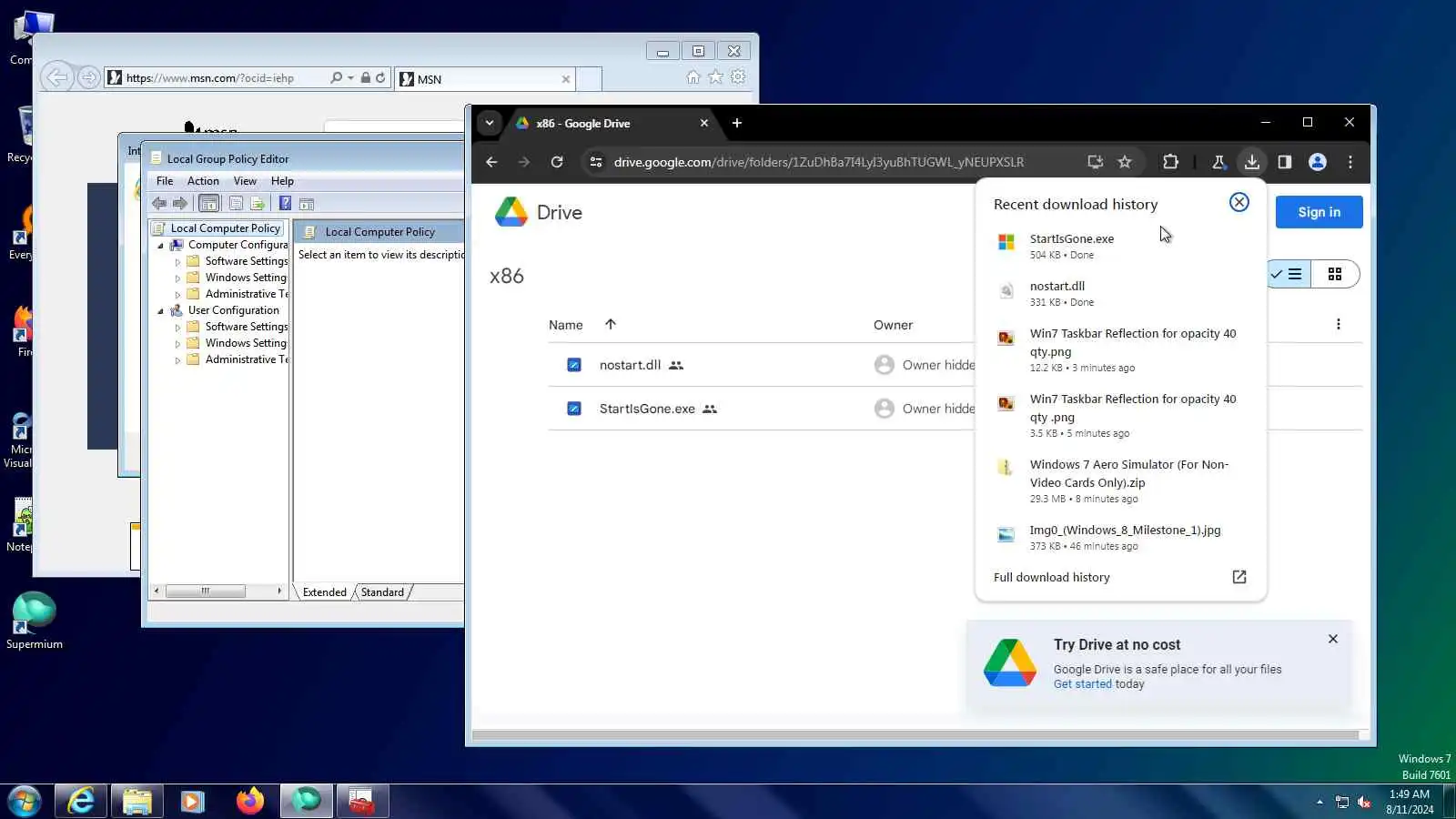Collapse User Configuration tree node
The width and height of the screenshot is (1456, 819).
coord(161,311)
